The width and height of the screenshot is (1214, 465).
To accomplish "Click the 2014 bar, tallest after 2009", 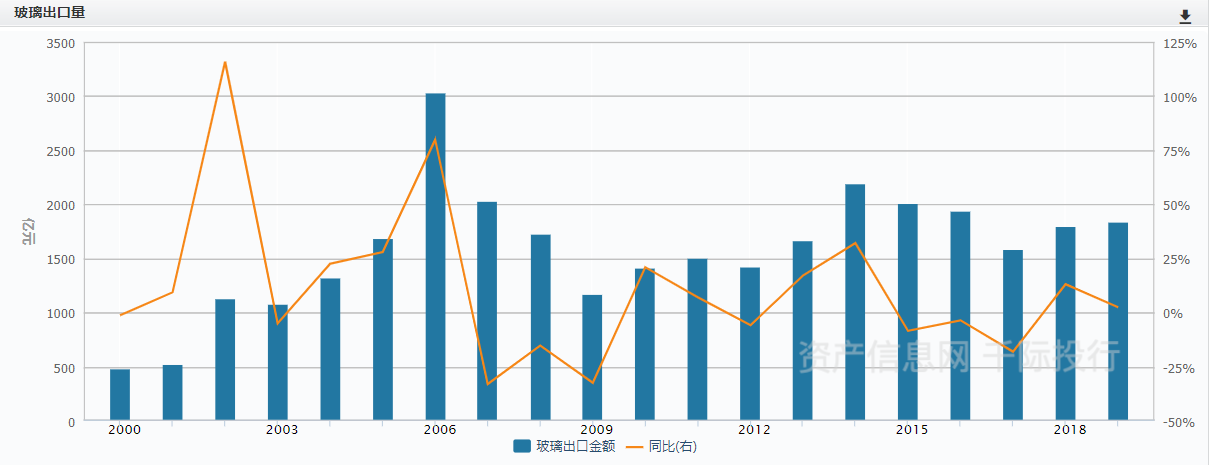I will (x=855, y=302).
